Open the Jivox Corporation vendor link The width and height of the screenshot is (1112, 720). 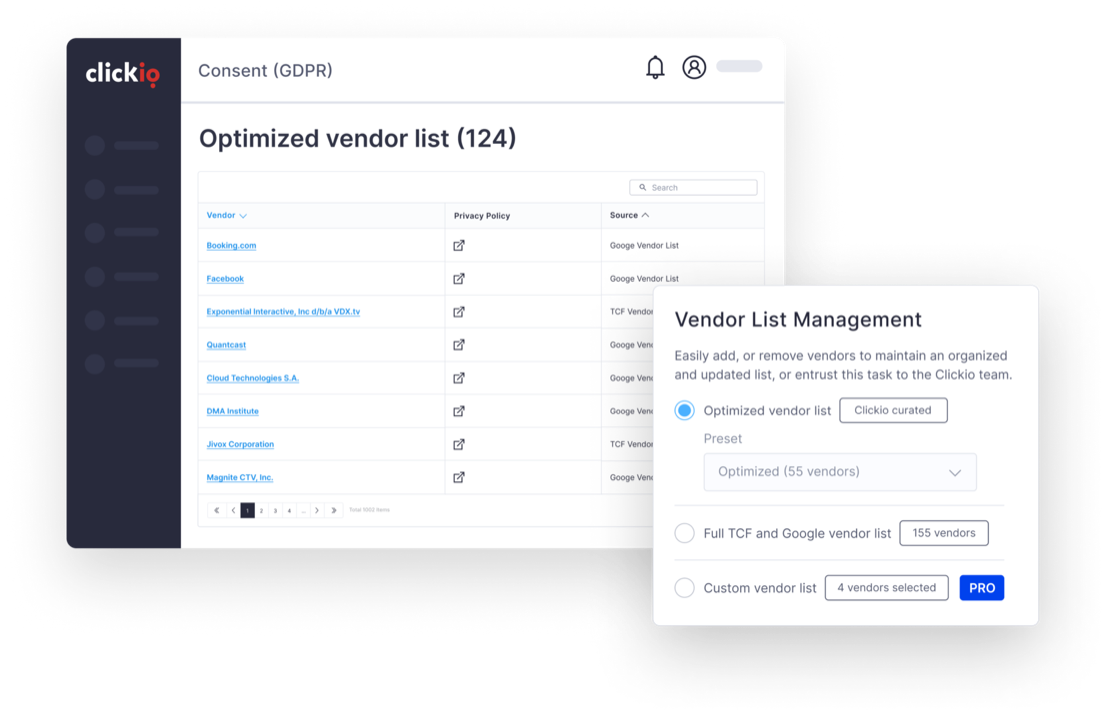240,444
